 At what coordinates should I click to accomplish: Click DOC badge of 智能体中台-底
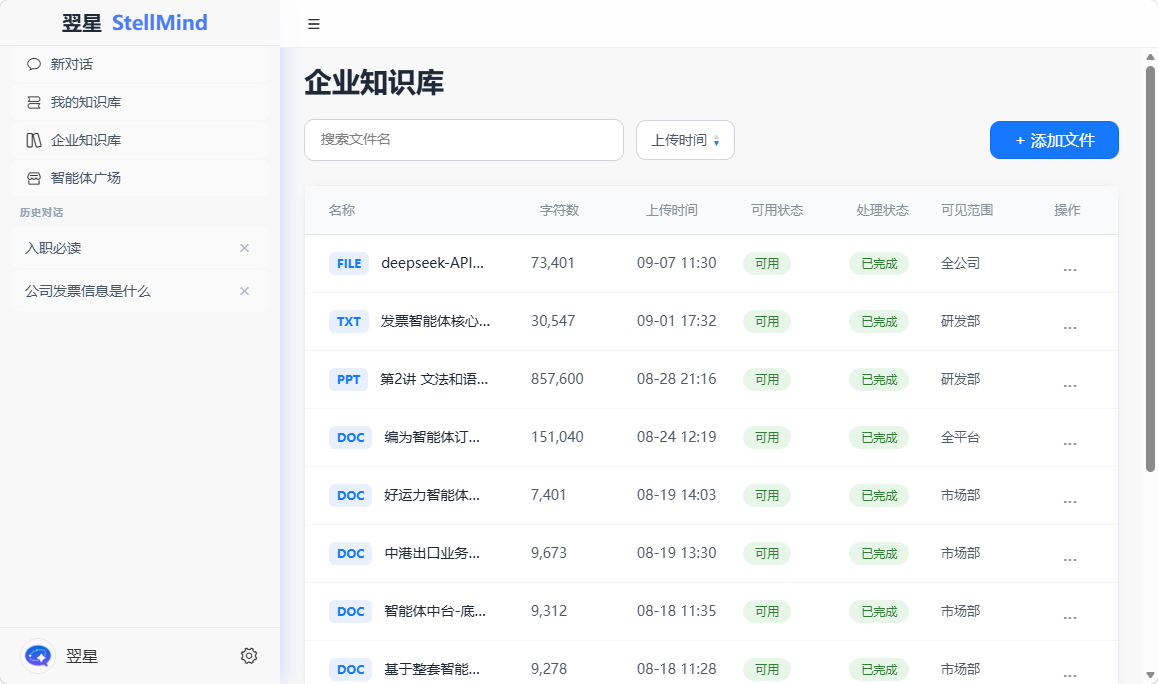click(350, 612)
